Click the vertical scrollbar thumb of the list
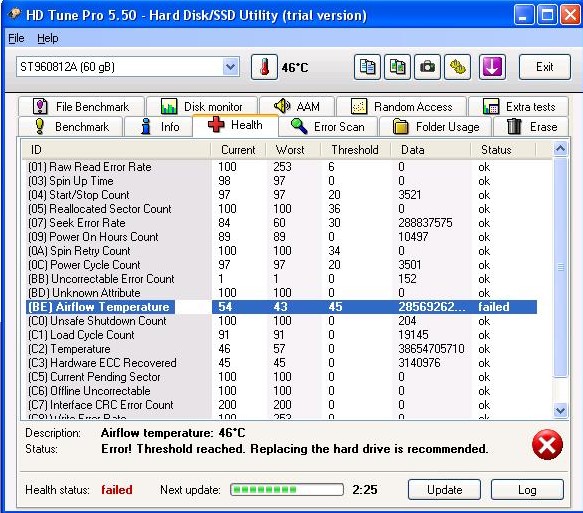Screen dimensions: 583x513 pos(560,267)
